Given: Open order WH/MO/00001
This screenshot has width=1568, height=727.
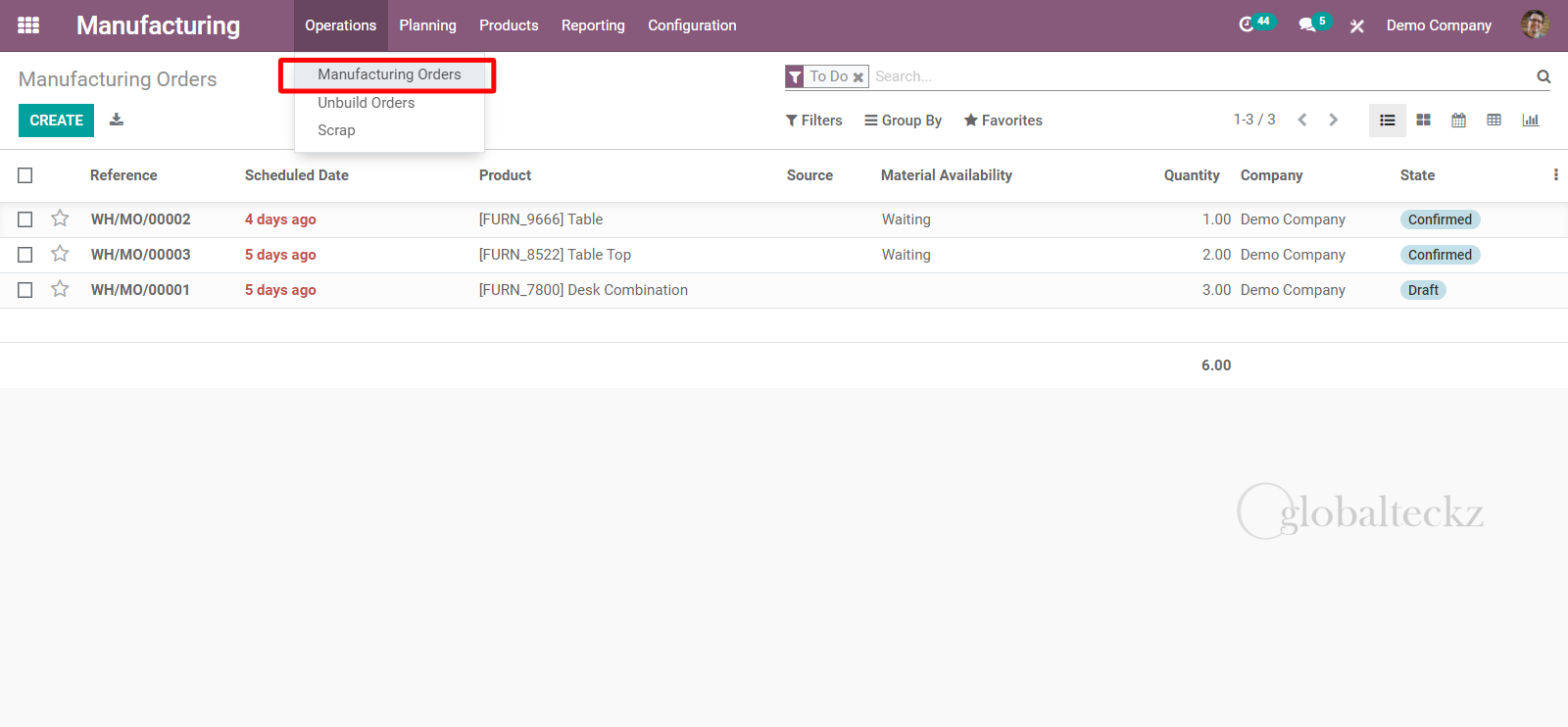Looking at the screenshot, I should pyautogui.click(x=140, y=290).
